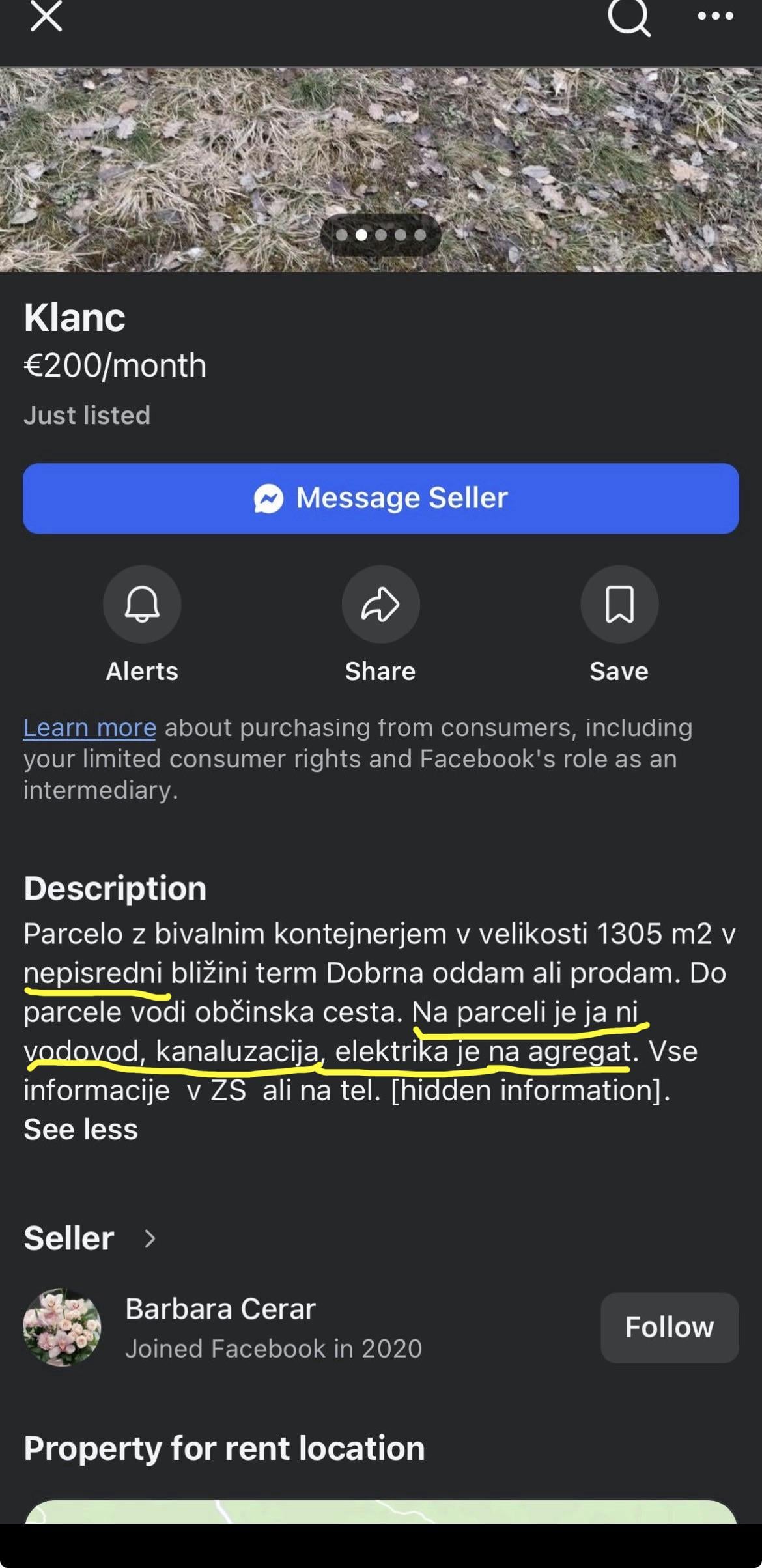Tap the Alerts bell icon
The height and width of the screenshot is (1568, 762).
point(142,604)
